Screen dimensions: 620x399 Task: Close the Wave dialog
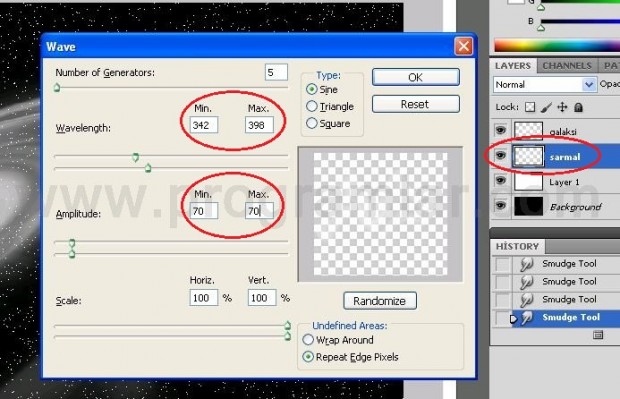[x=464, y=46]
